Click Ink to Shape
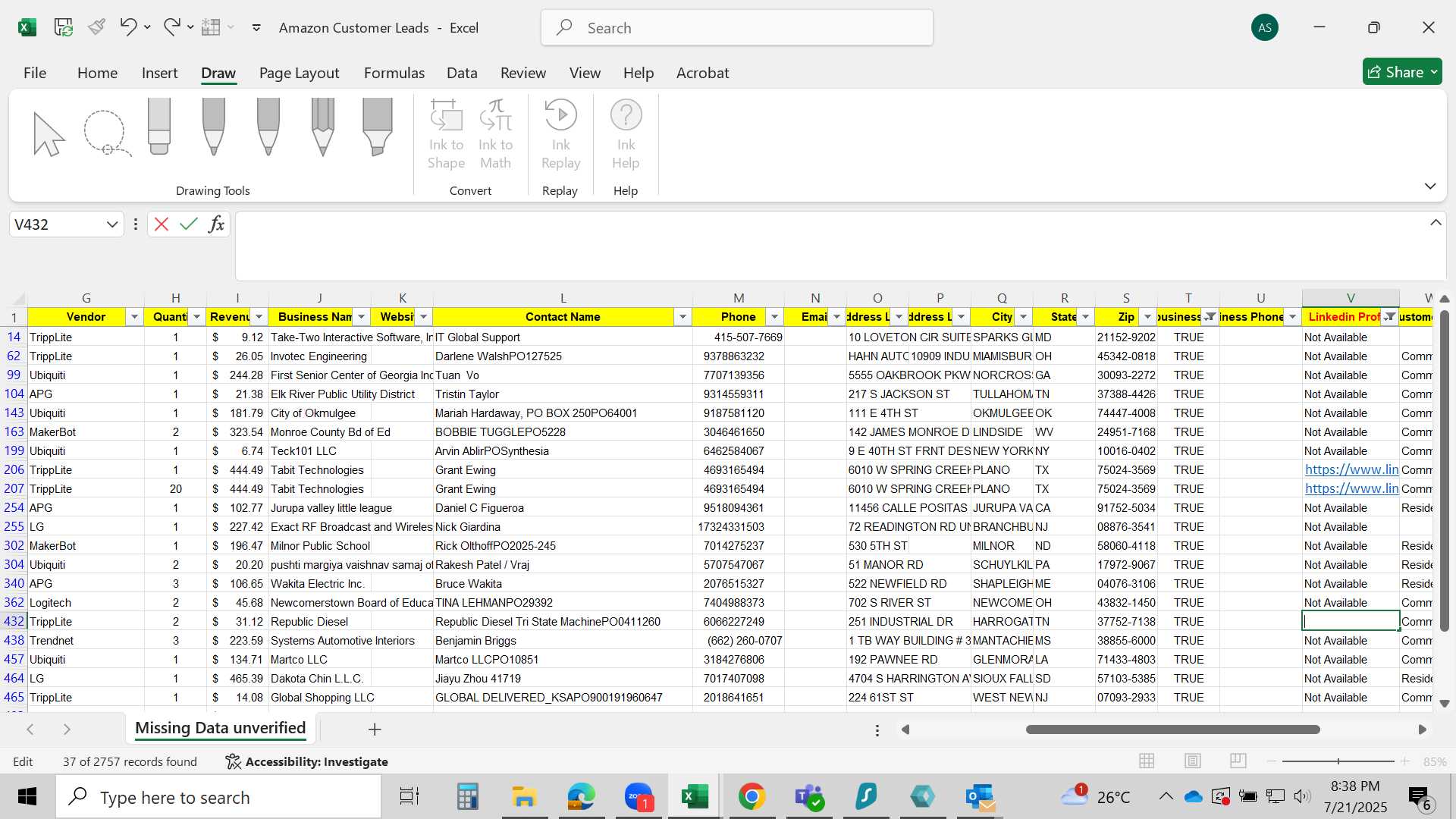 click(446, 135)
